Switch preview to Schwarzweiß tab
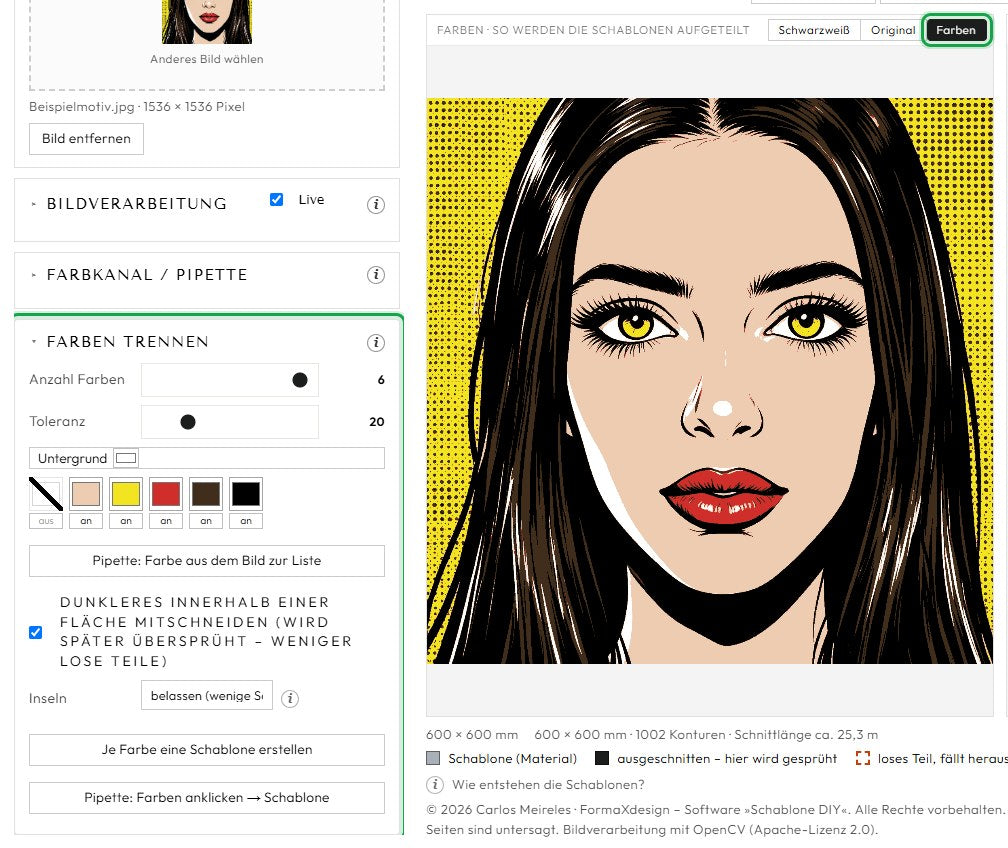The image size is (1008, 848). 814,30
